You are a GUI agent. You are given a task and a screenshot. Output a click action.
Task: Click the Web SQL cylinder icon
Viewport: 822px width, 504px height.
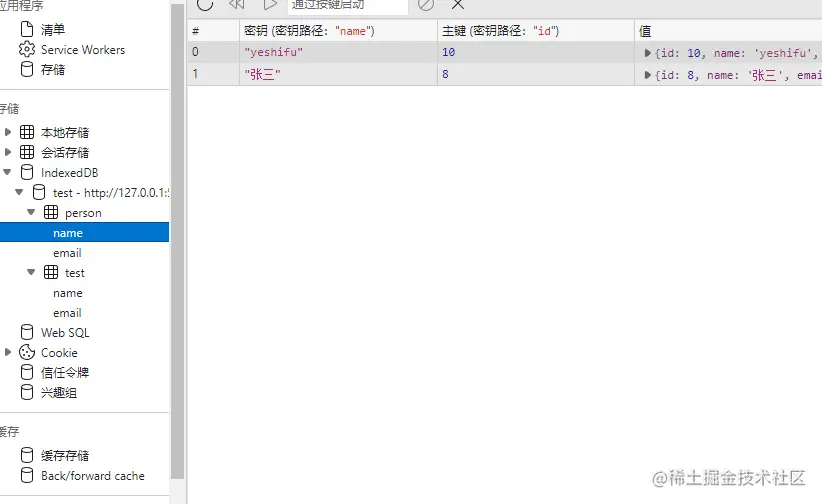tap(27, 332)
